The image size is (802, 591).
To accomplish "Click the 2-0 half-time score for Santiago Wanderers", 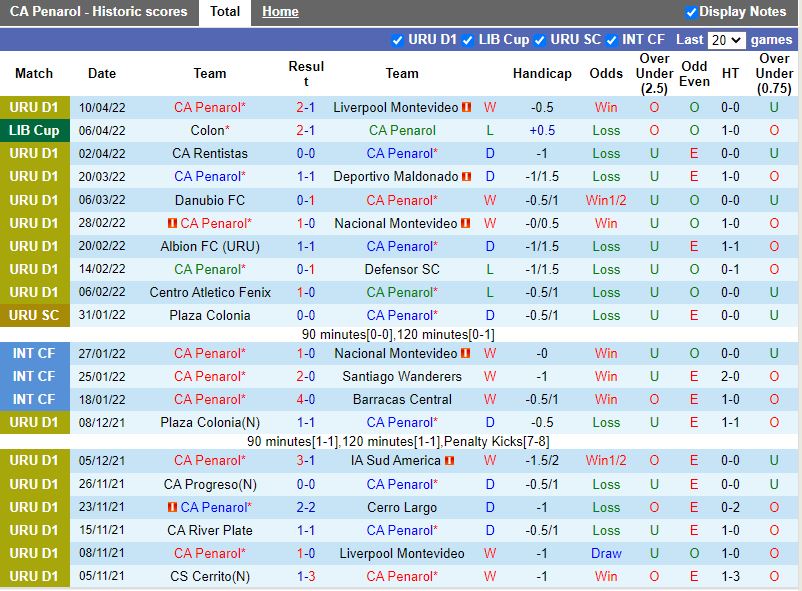I will click(x=730, y=377).
